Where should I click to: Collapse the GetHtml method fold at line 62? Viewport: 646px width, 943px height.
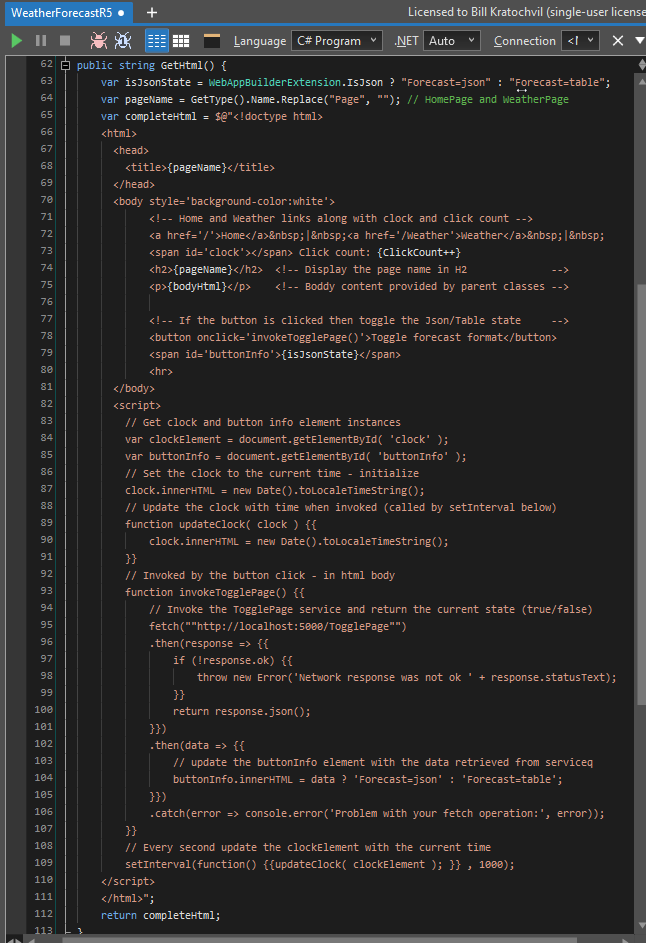point(66,66)
